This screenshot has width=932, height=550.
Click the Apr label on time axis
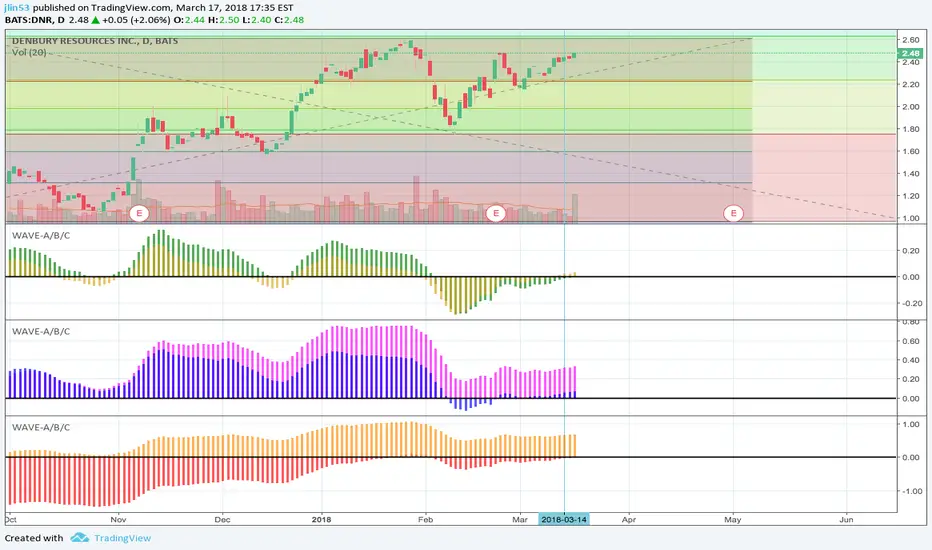pyautogui.click(x=628, y=519)
